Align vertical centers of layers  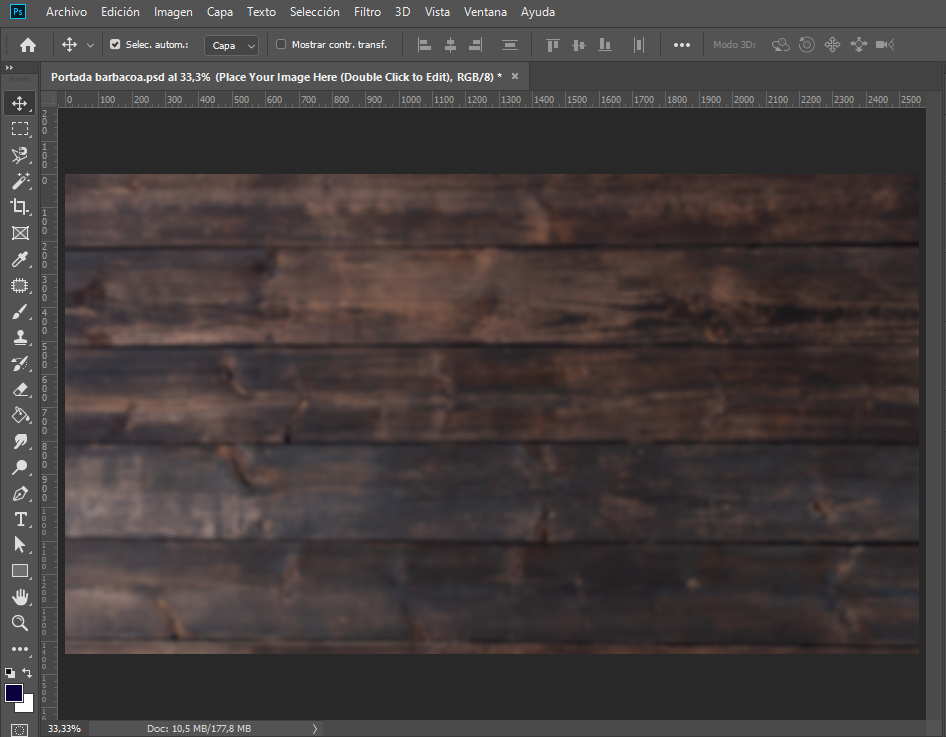coord(579,45)
